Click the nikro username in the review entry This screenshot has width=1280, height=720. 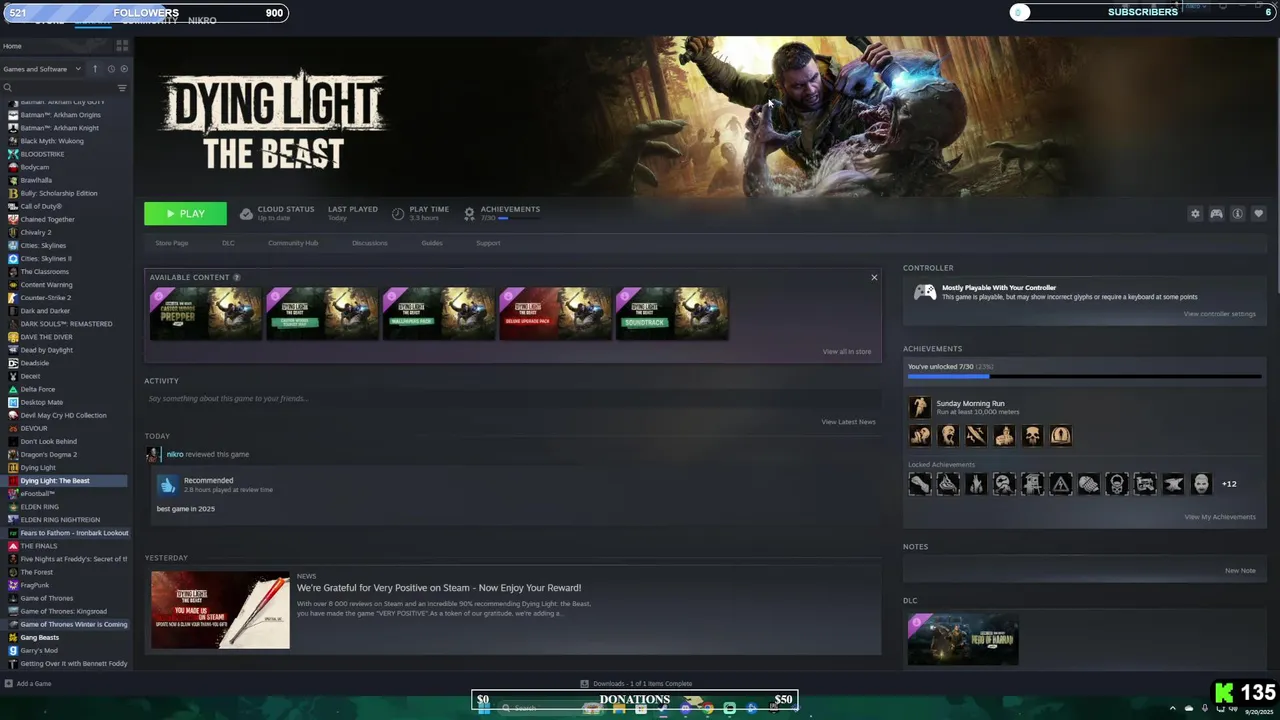click(174, 454)
